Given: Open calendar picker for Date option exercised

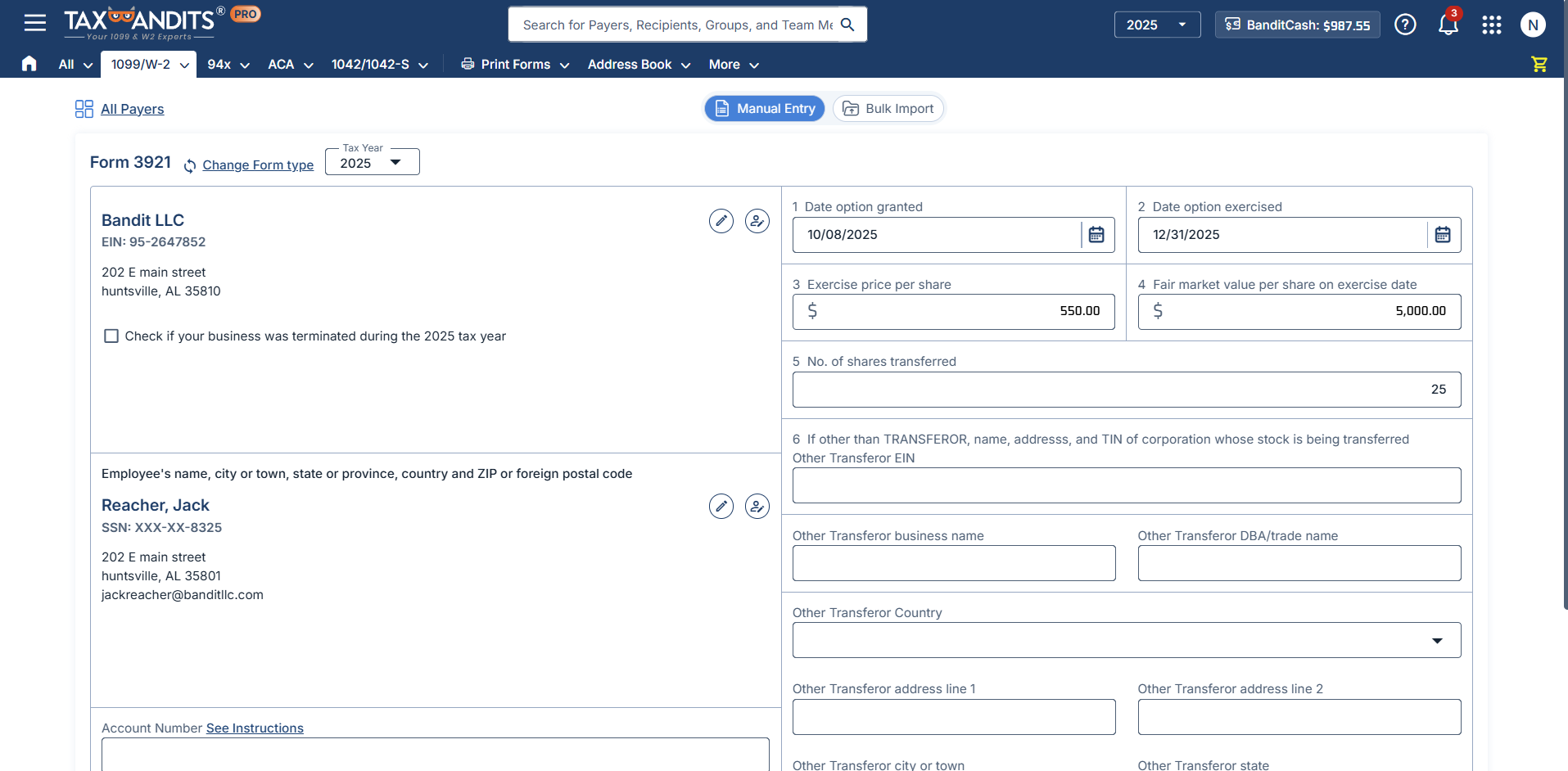Looking at the screenshot, I should (1443, 235).
